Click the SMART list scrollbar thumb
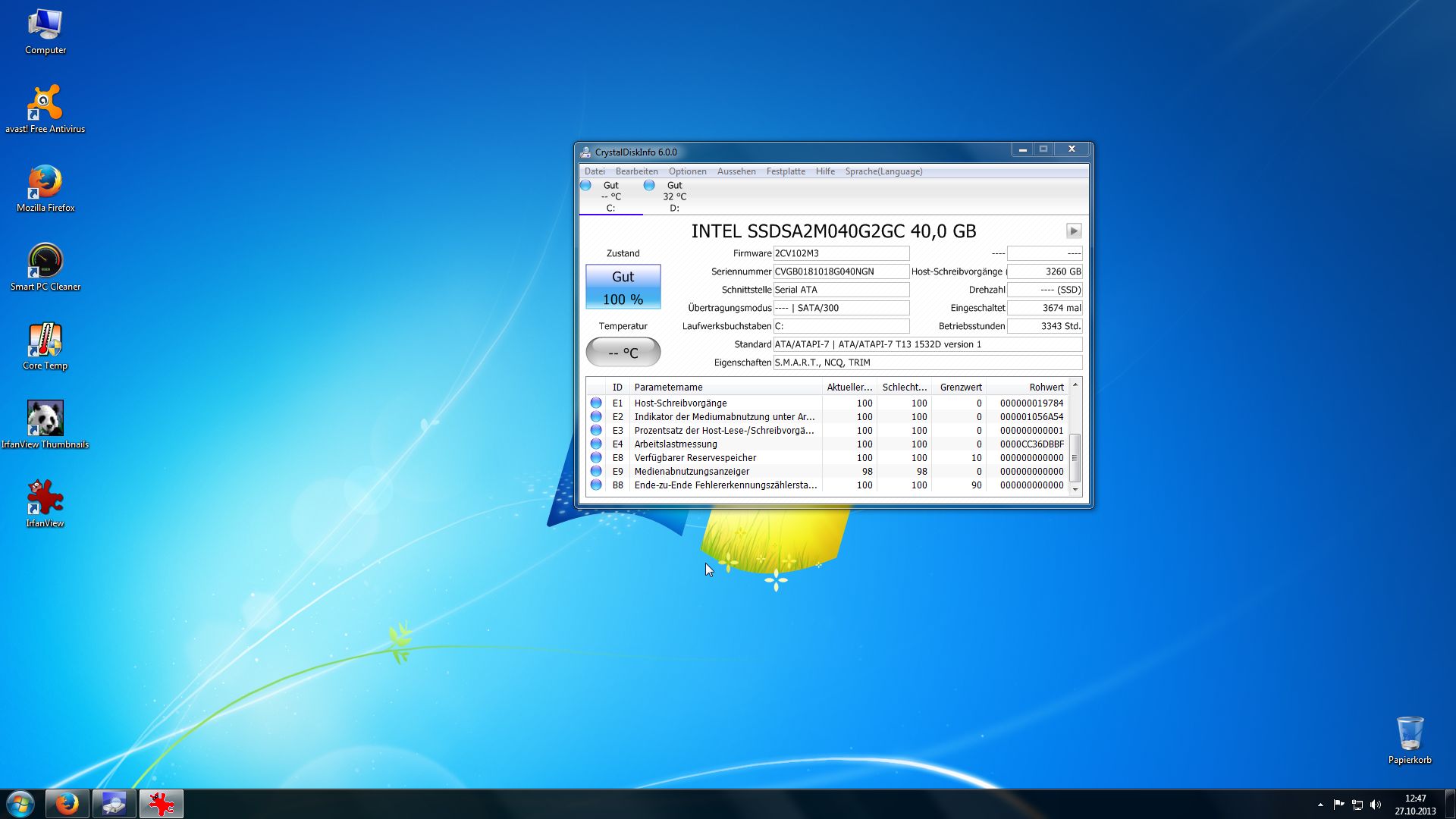Viewport: 1456px width, 819px height. (x=1075, y=457)
